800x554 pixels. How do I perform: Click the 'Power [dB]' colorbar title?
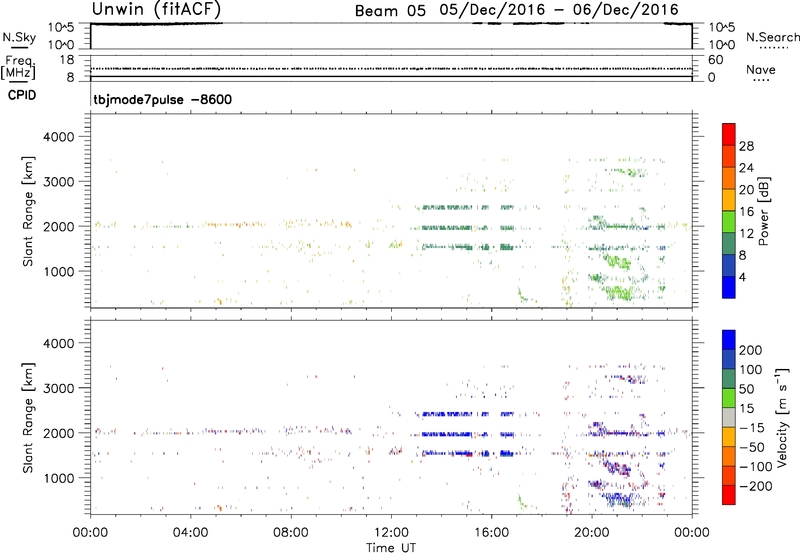pos(763,211)
